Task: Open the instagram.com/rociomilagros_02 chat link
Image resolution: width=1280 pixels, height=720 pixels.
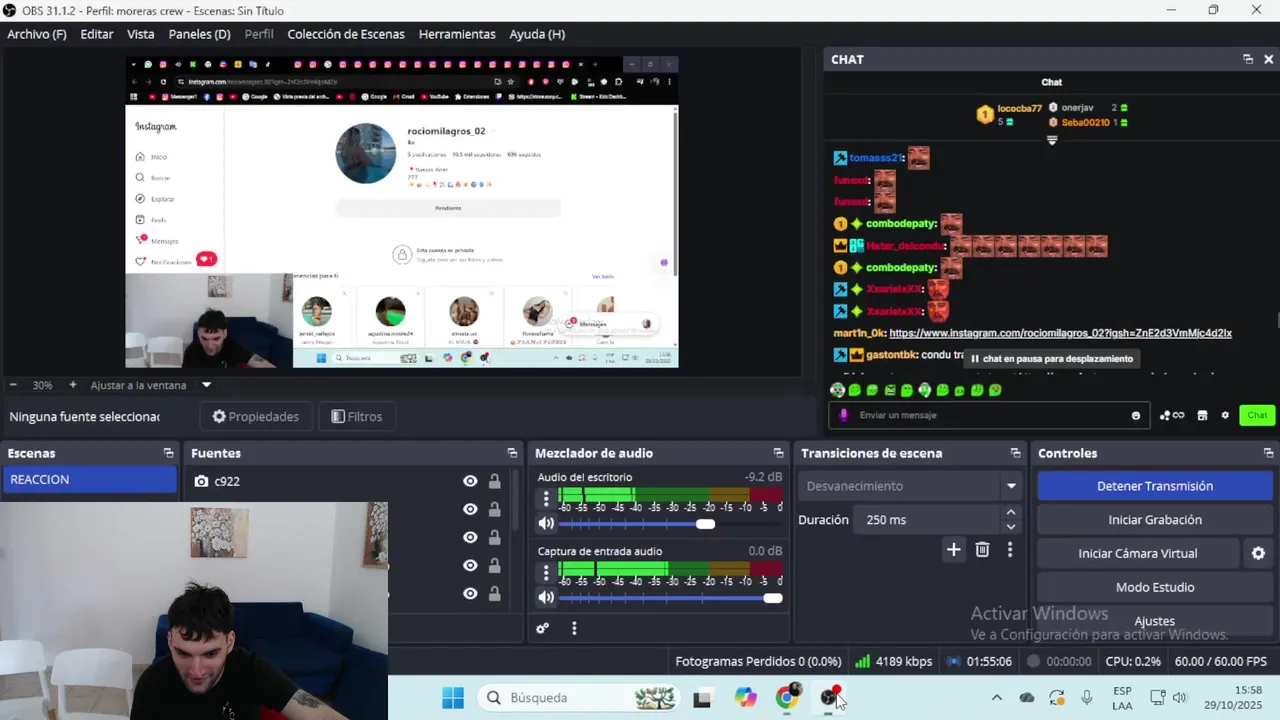Action: (1060, 333)
